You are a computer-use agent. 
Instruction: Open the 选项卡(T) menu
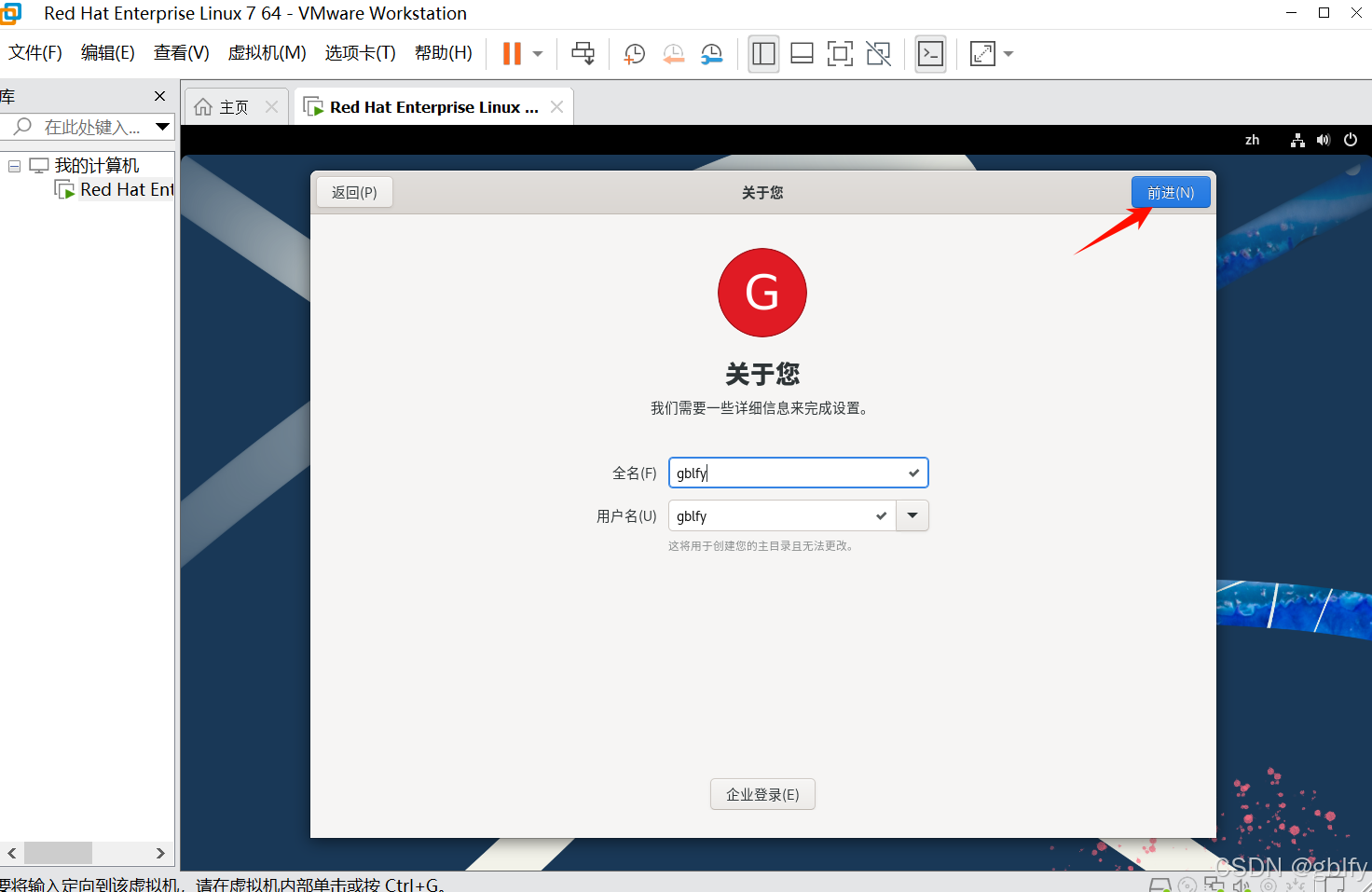[x=361, y=53]
